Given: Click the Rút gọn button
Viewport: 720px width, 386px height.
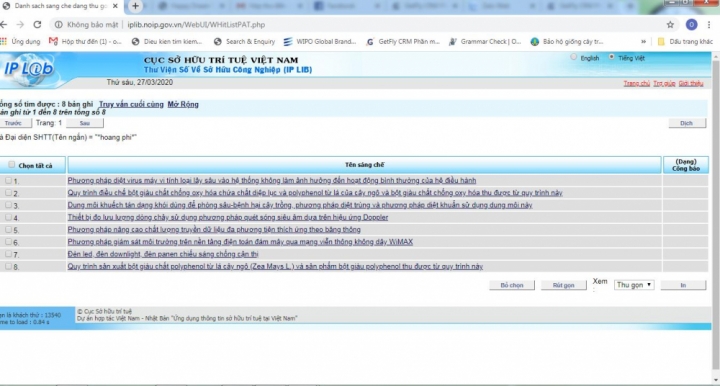Looking at the screenshot, I should coord(563,285).
